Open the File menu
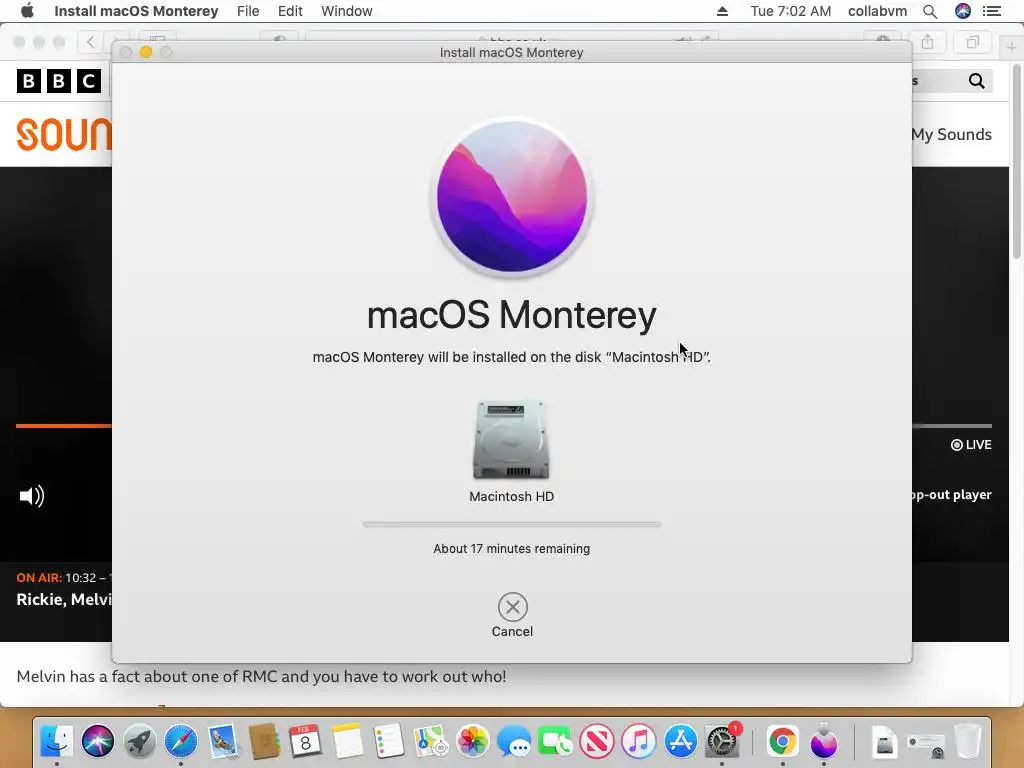The image size is (1024, 768). 248,11
